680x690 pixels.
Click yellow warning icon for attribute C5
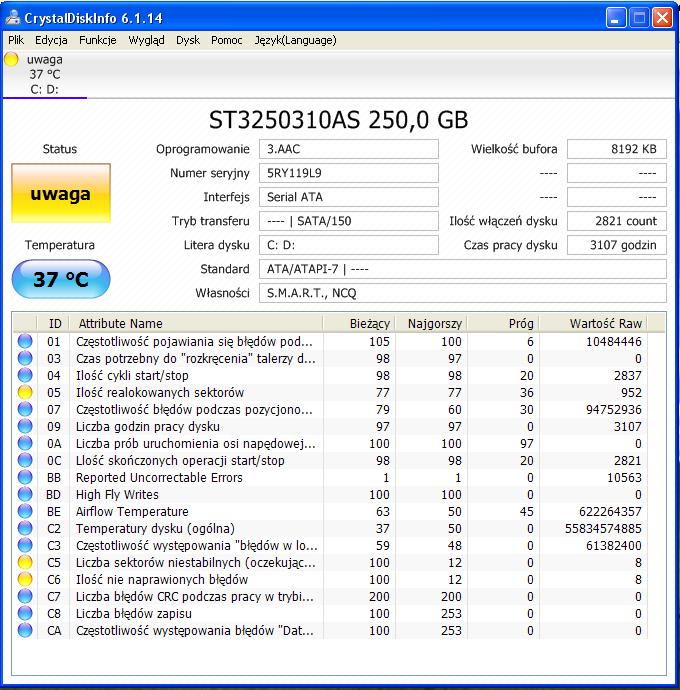(25, 562)
